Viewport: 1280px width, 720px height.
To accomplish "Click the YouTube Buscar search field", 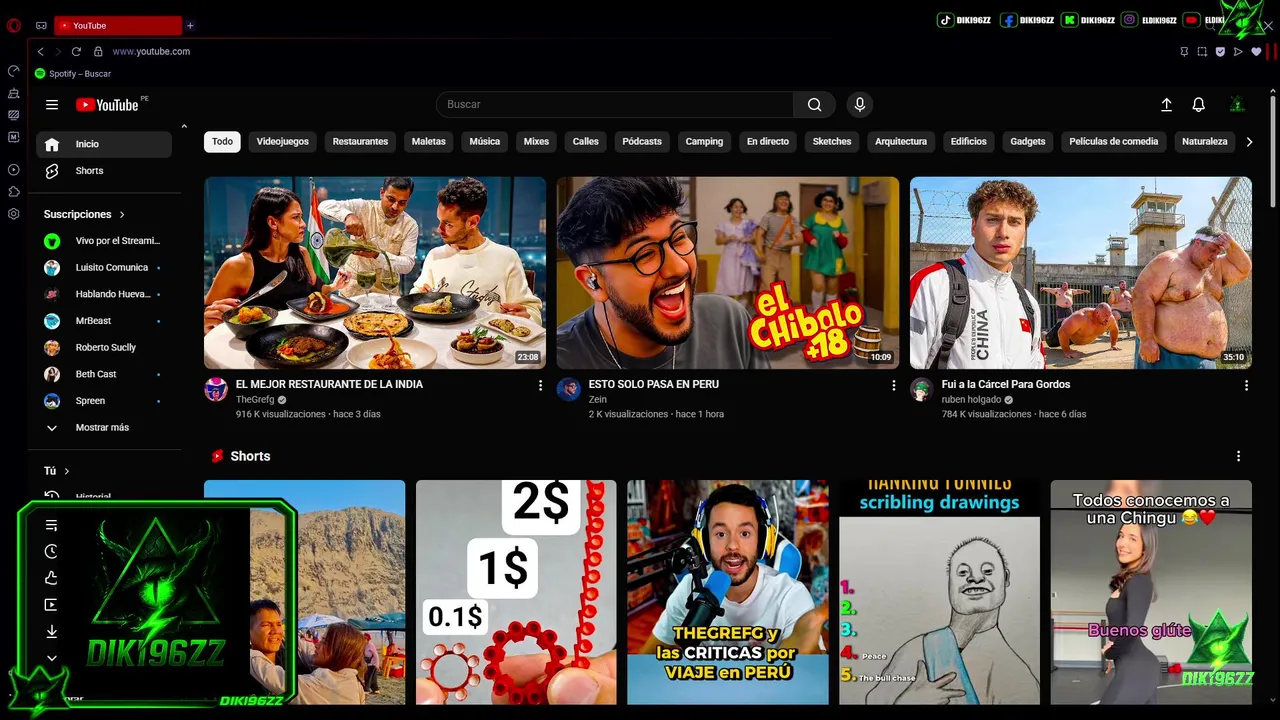I will 615,104.
